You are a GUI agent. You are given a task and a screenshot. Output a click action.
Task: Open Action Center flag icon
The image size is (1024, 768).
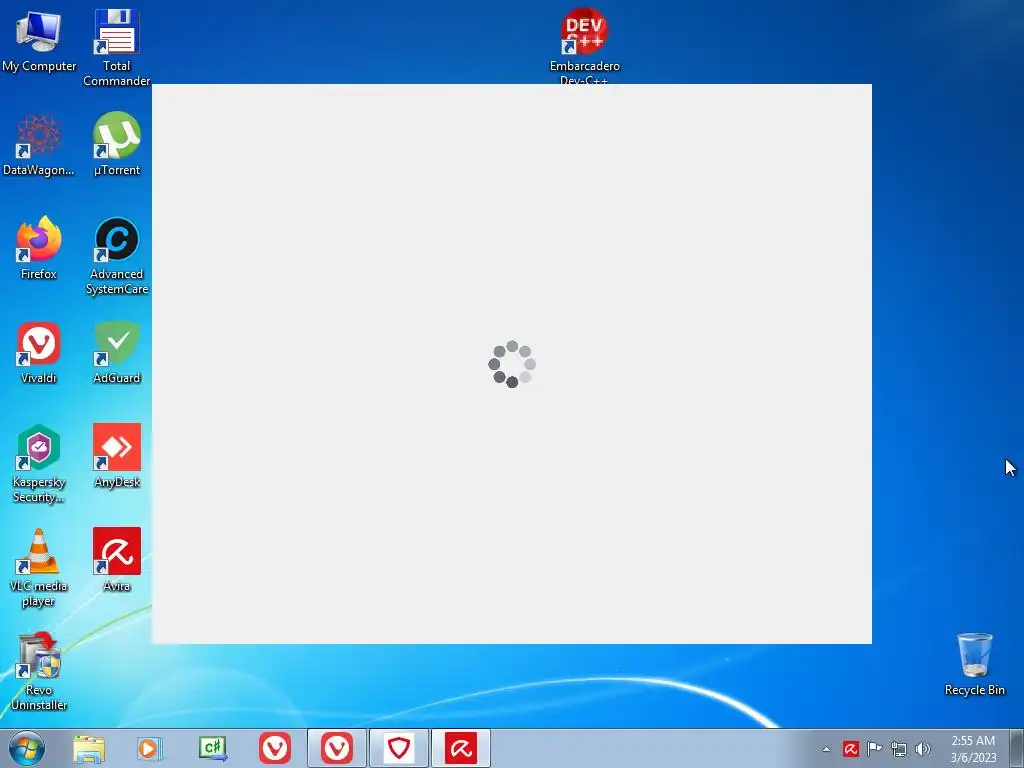pos(874,749)
